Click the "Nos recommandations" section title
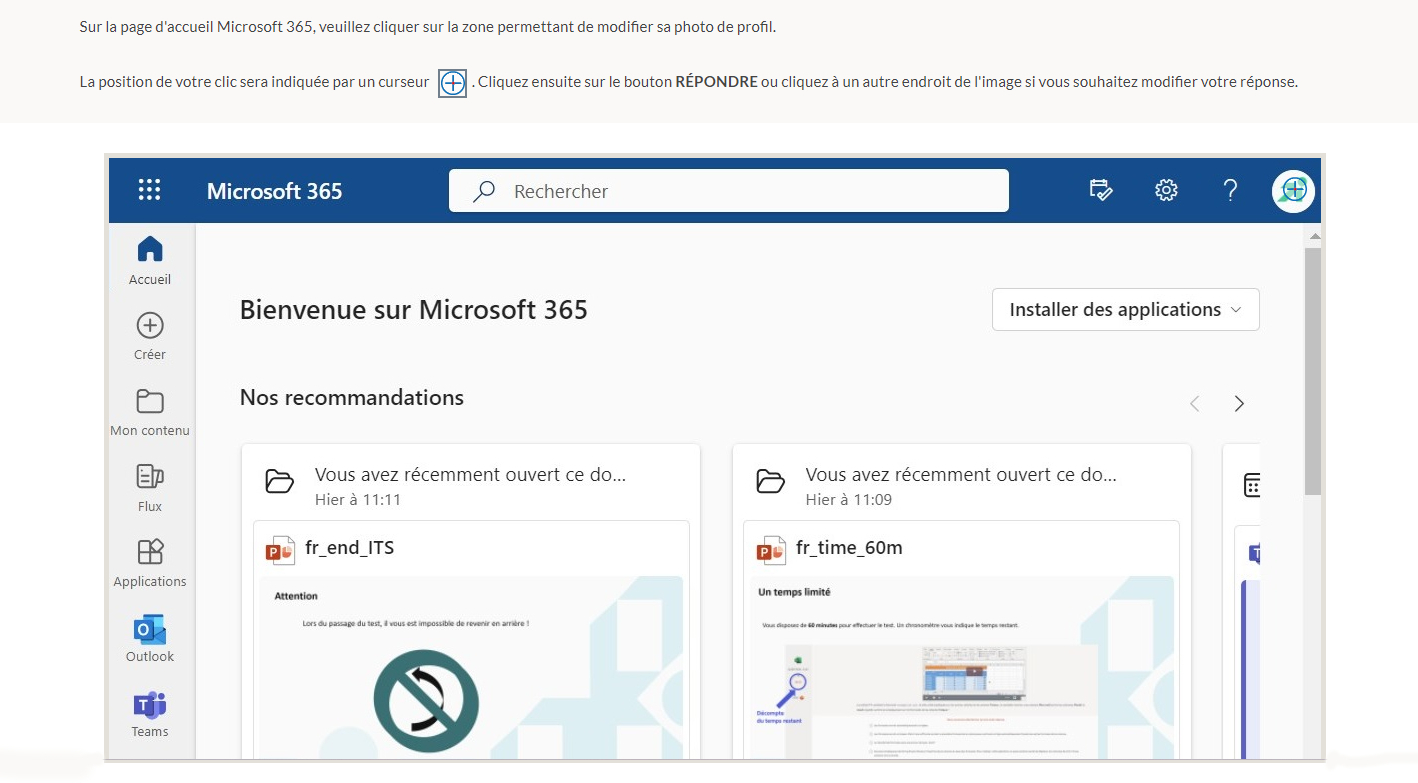 352,398
